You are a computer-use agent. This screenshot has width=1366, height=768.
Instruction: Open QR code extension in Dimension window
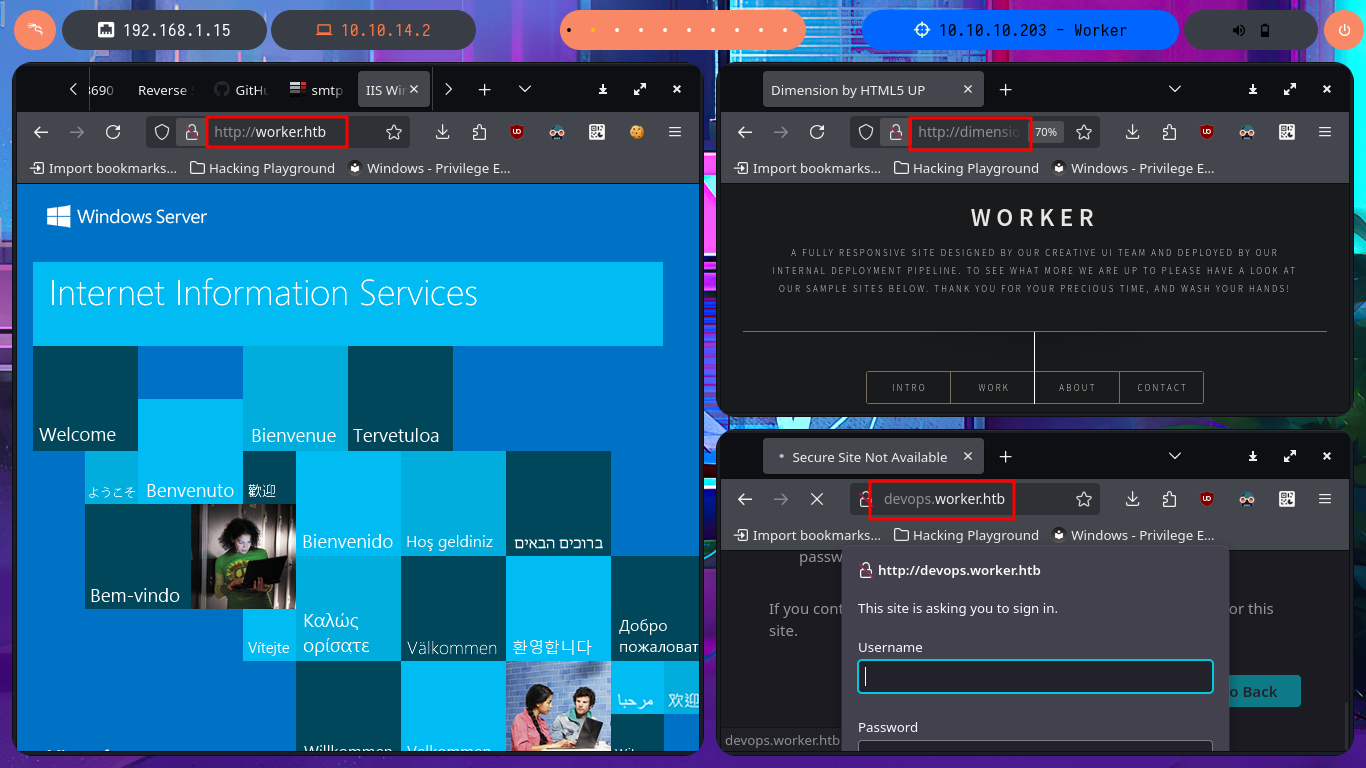coord(1286,132)
